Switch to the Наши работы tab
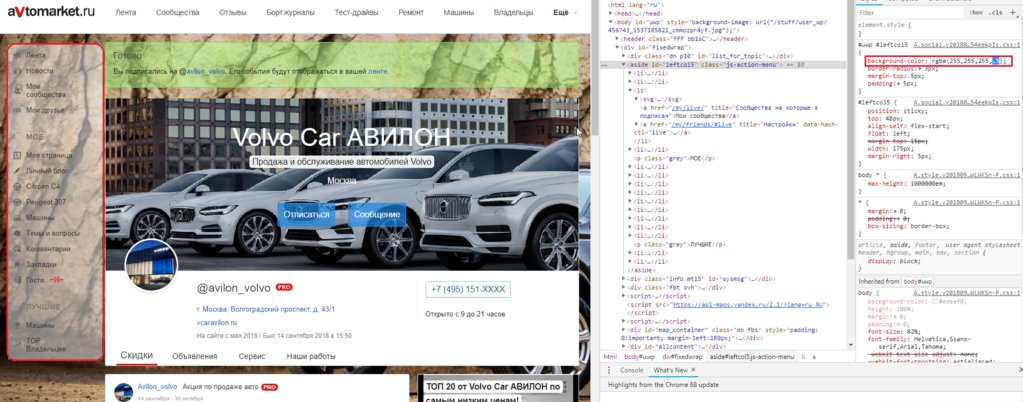 311,356
